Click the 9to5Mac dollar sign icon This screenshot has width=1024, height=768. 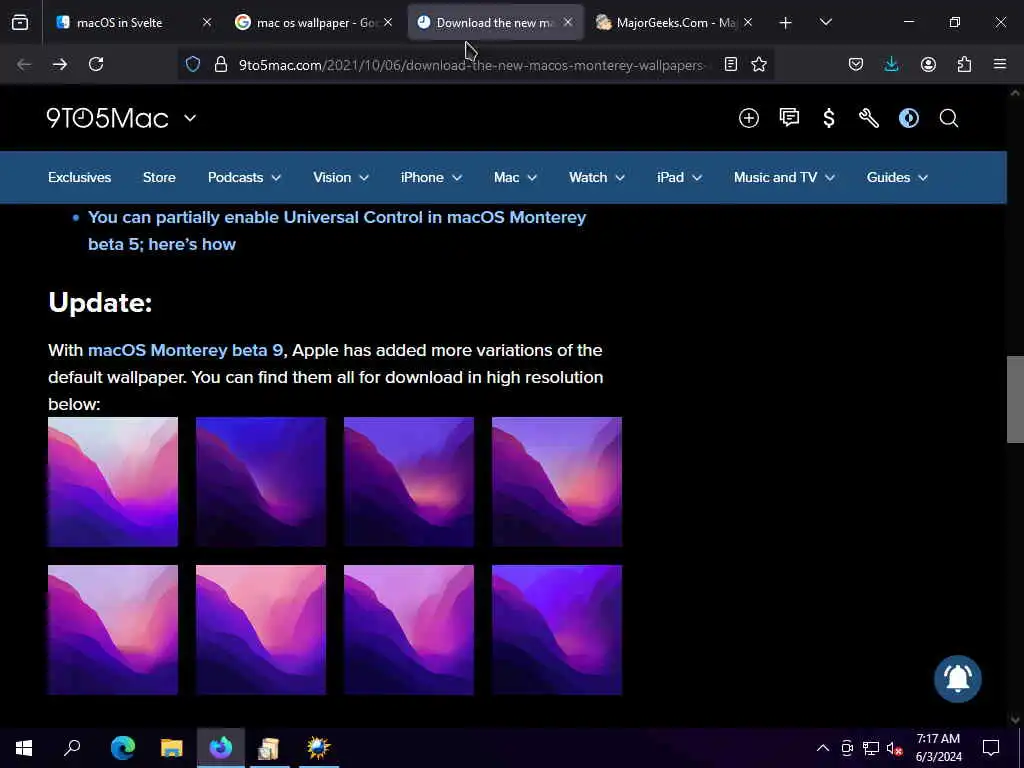(x=829, y=118)
